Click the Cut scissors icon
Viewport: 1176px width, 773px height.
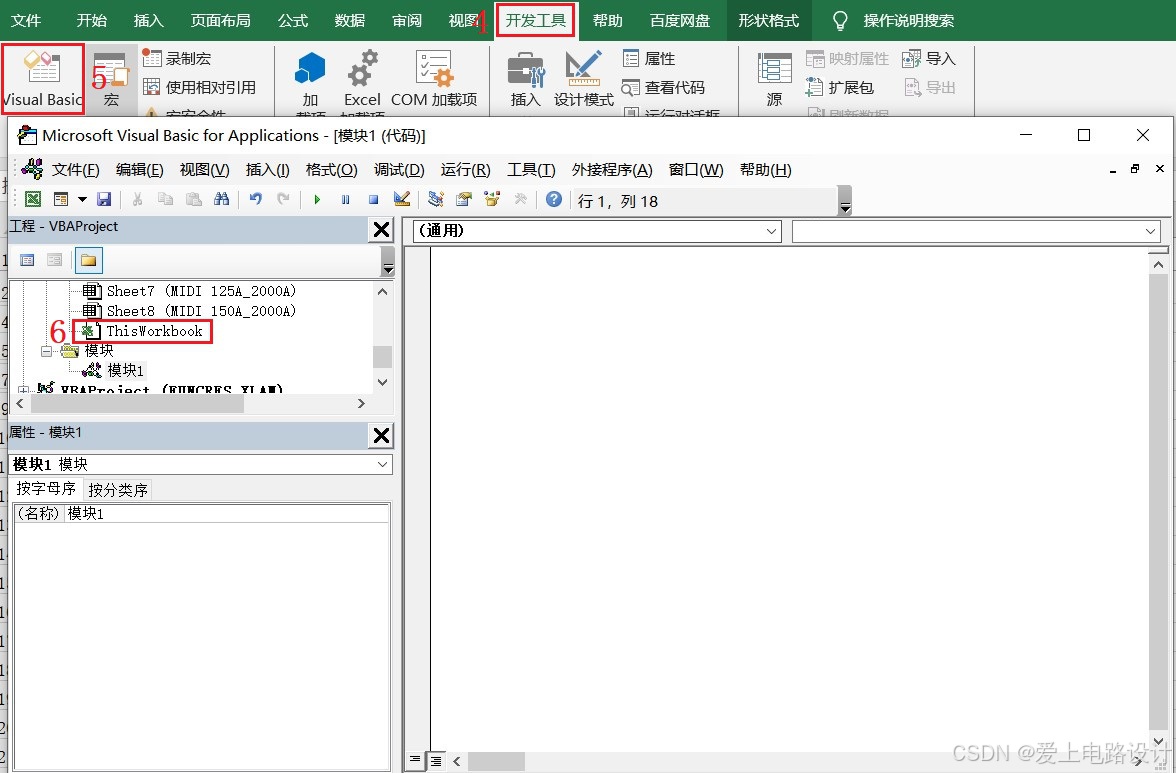coord(137,199)
